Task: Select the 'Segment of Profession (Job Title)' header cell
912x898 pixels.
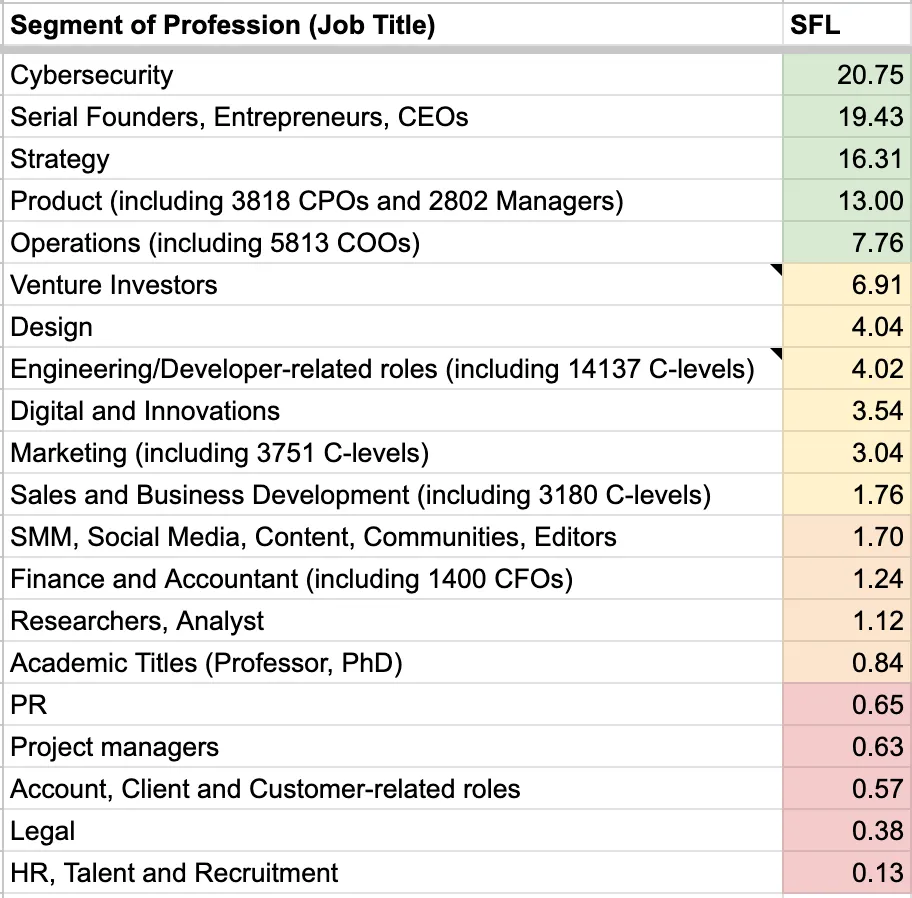Action: tap(393, 25)
